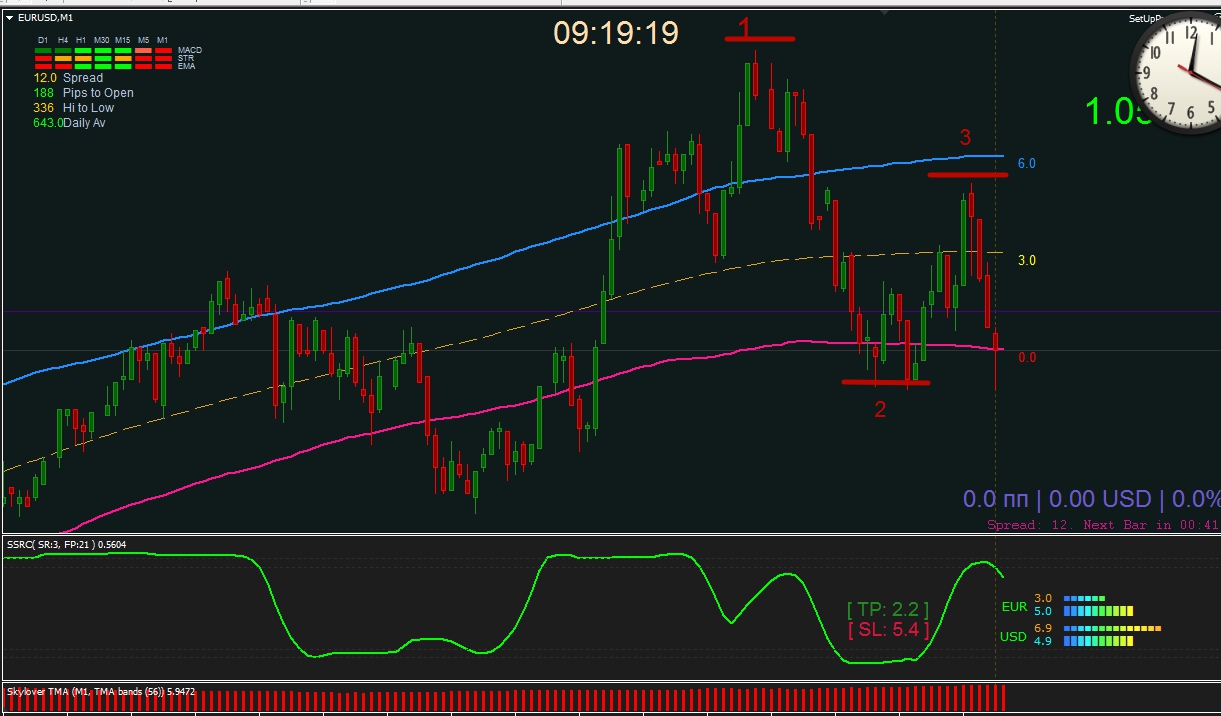Screen dimensions: 1221x716
Task: Click the "Pips to Open" label
Action: 98,93
